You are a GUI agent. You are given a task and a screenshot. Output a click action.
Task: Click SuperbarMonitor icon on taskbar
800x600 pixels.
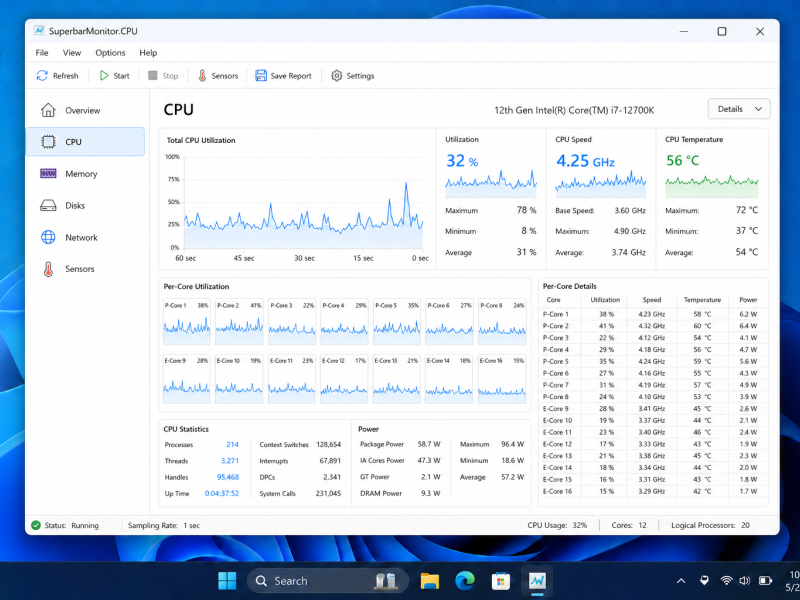537,581
